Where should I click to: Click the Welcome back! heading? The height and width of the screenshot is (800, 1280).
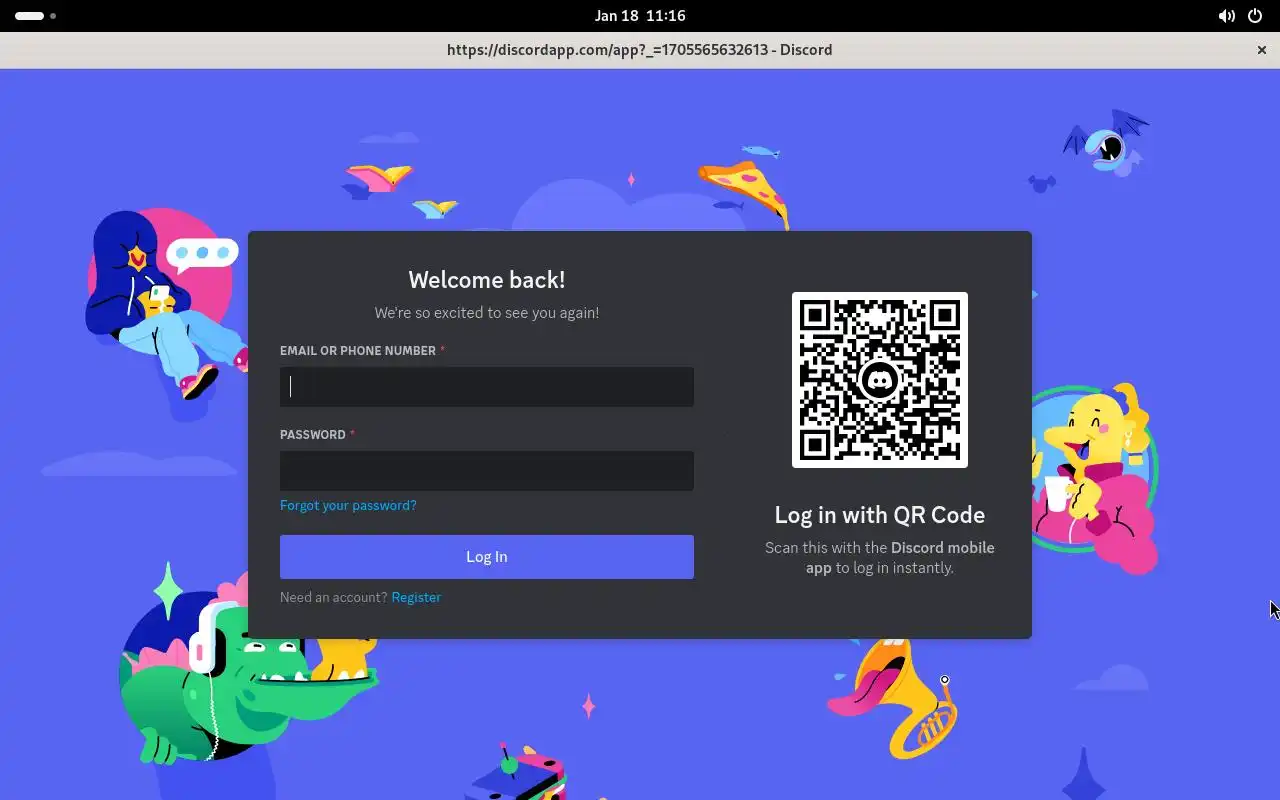coord(487,280)
